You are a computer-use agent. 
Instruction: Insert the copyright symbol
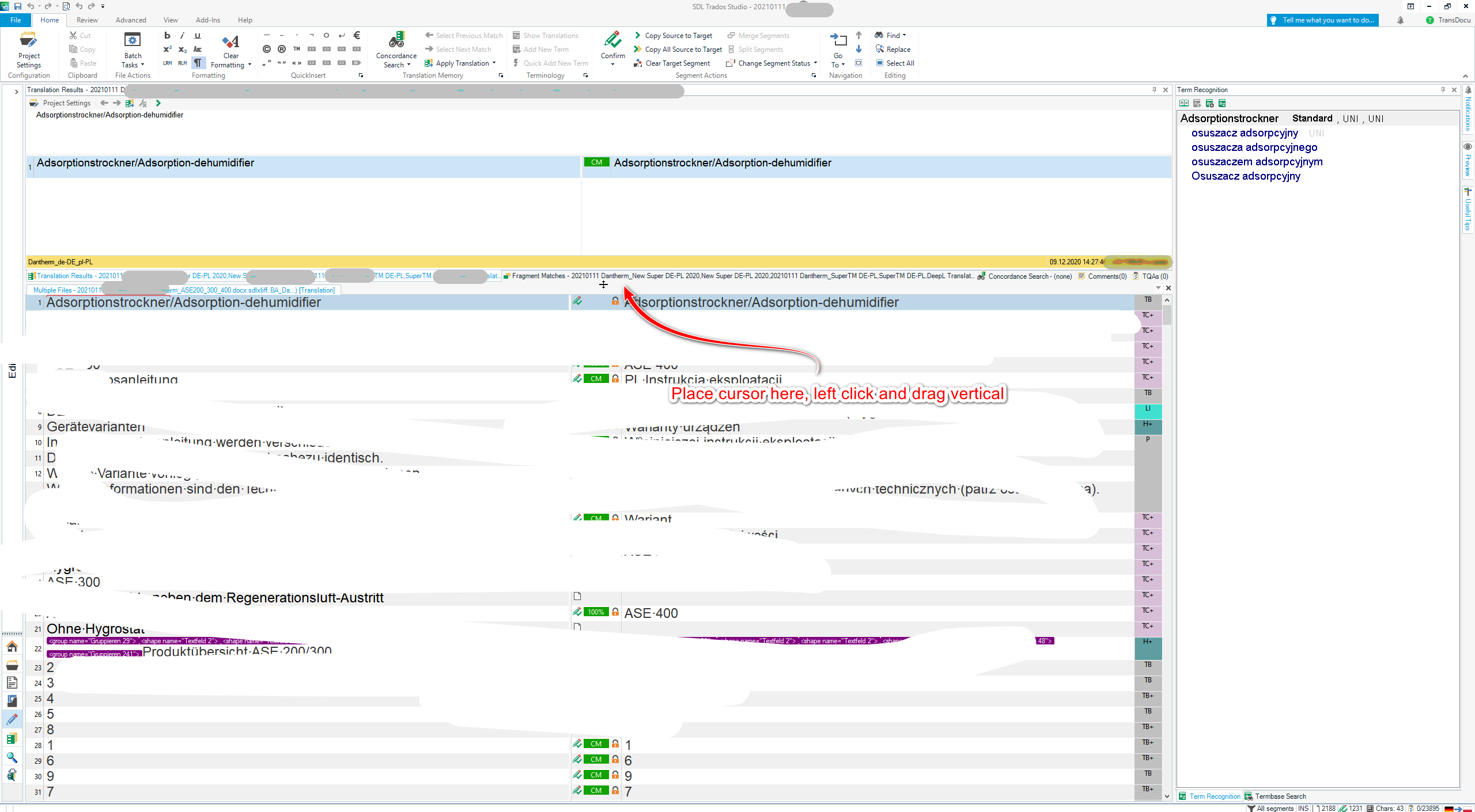pos(267,50)
